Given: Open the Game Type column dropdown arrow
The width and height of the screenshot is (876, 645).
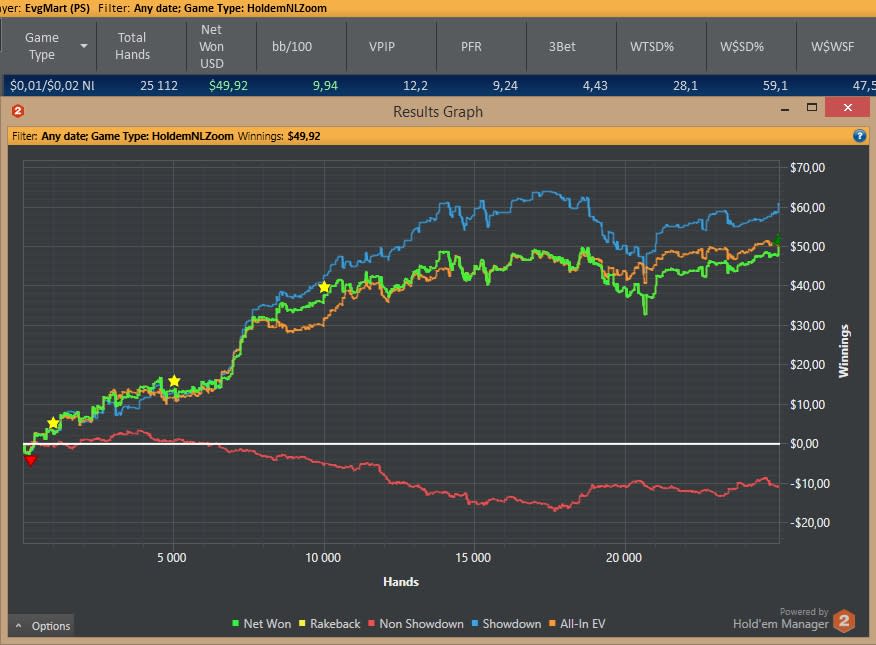Looking at the screenshot, I should [84, 46].
